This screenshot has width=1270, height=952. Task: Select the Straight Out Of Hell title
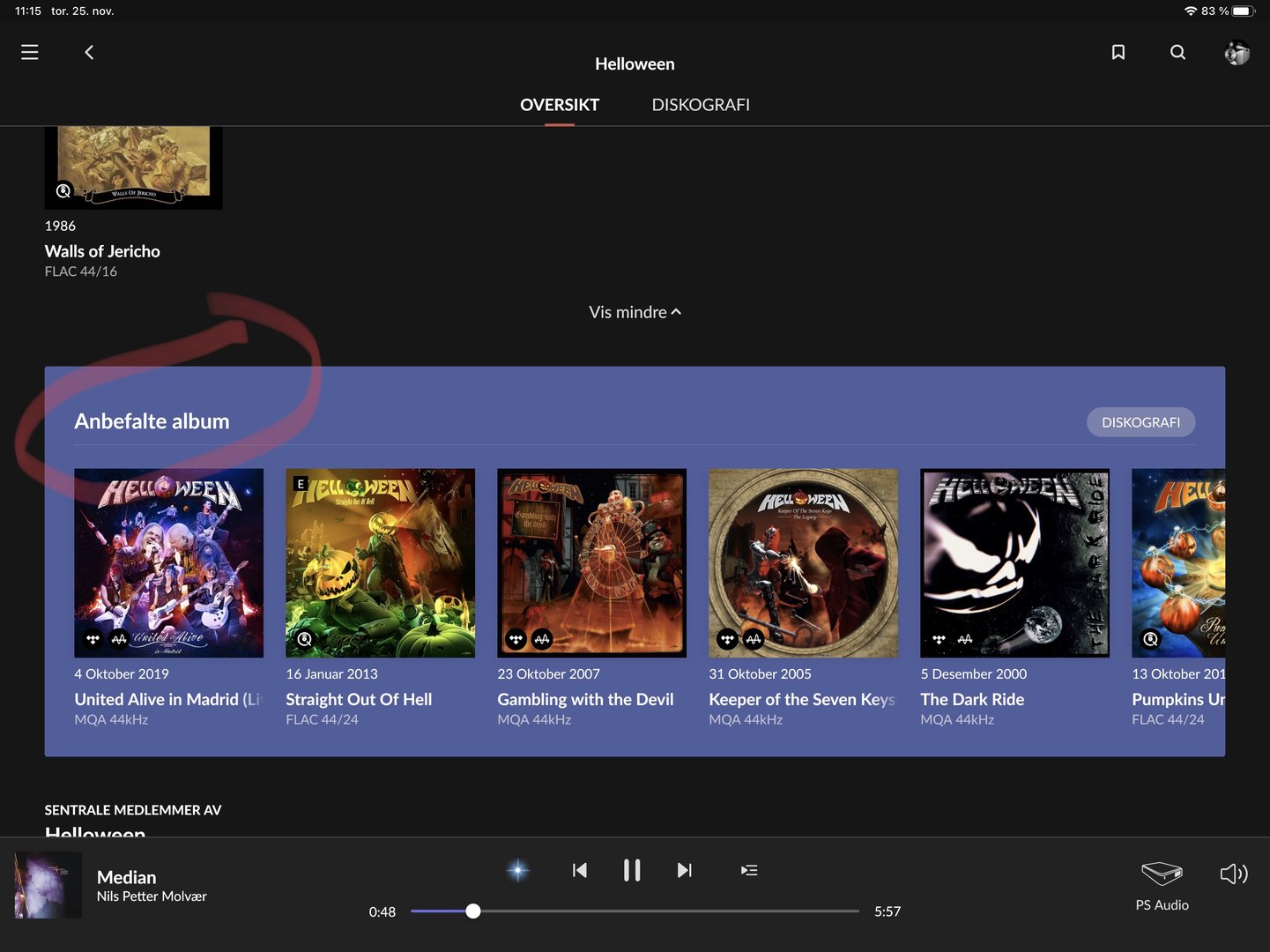(x=359, y=699)
